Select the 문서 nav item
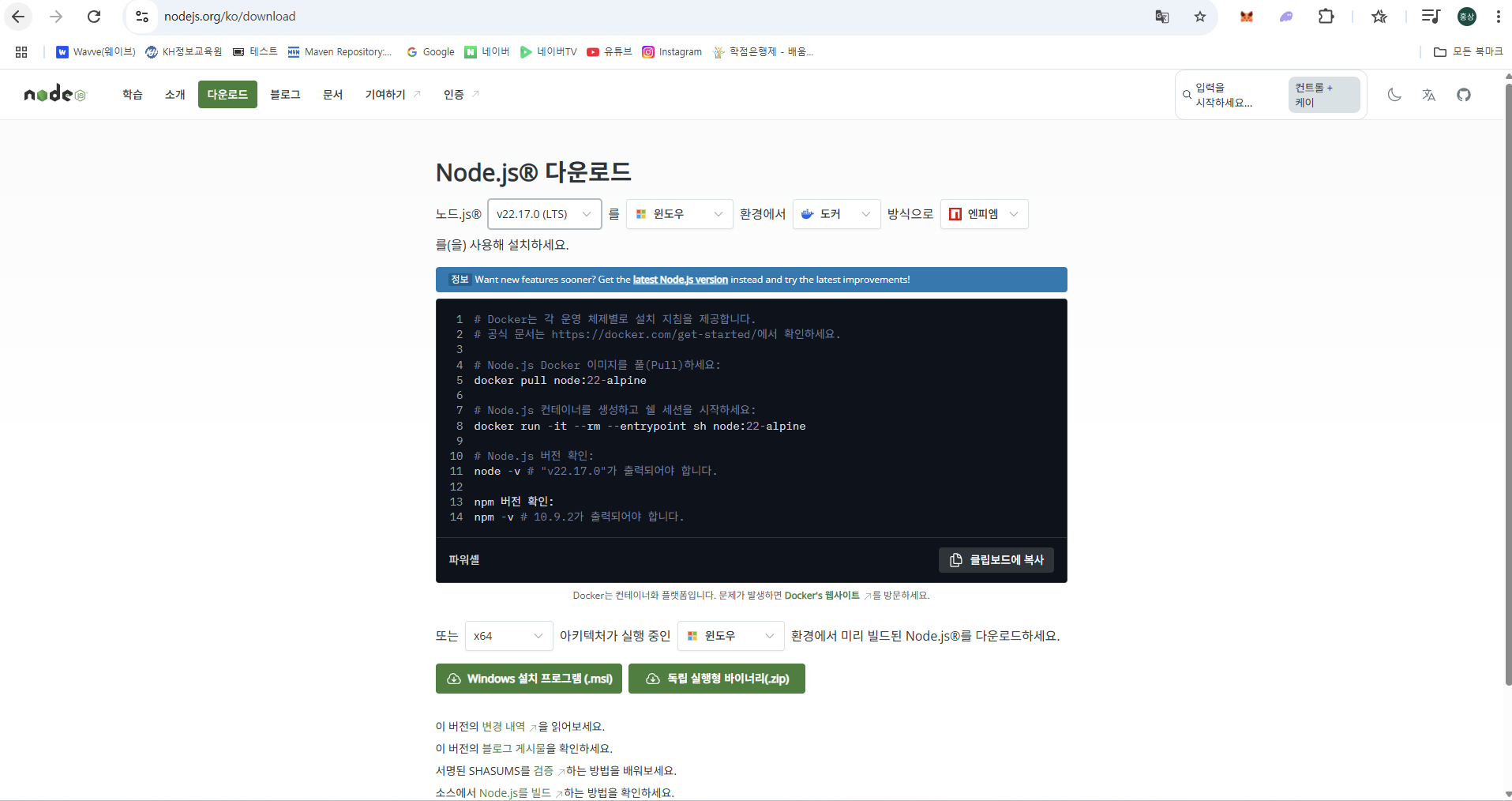This screenshot has height=801, width=1512. [x=333, y=95]
